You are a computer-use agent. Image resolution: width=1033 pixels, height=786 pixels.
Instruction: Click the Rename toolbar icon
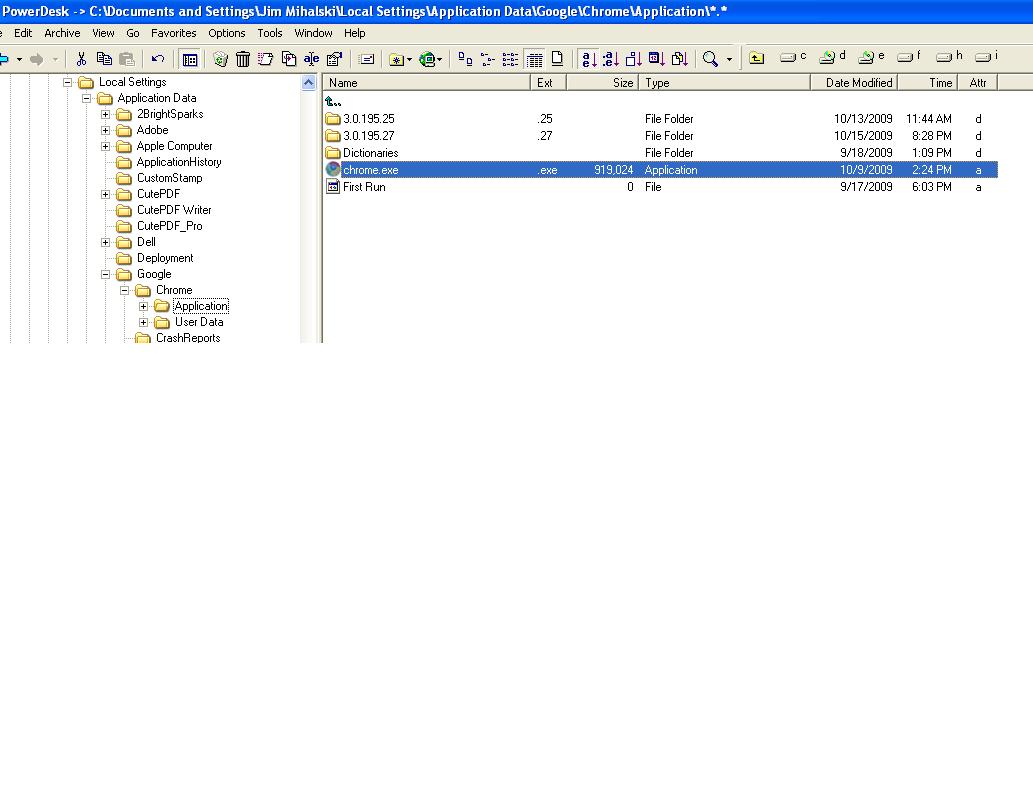coord(312,59)
